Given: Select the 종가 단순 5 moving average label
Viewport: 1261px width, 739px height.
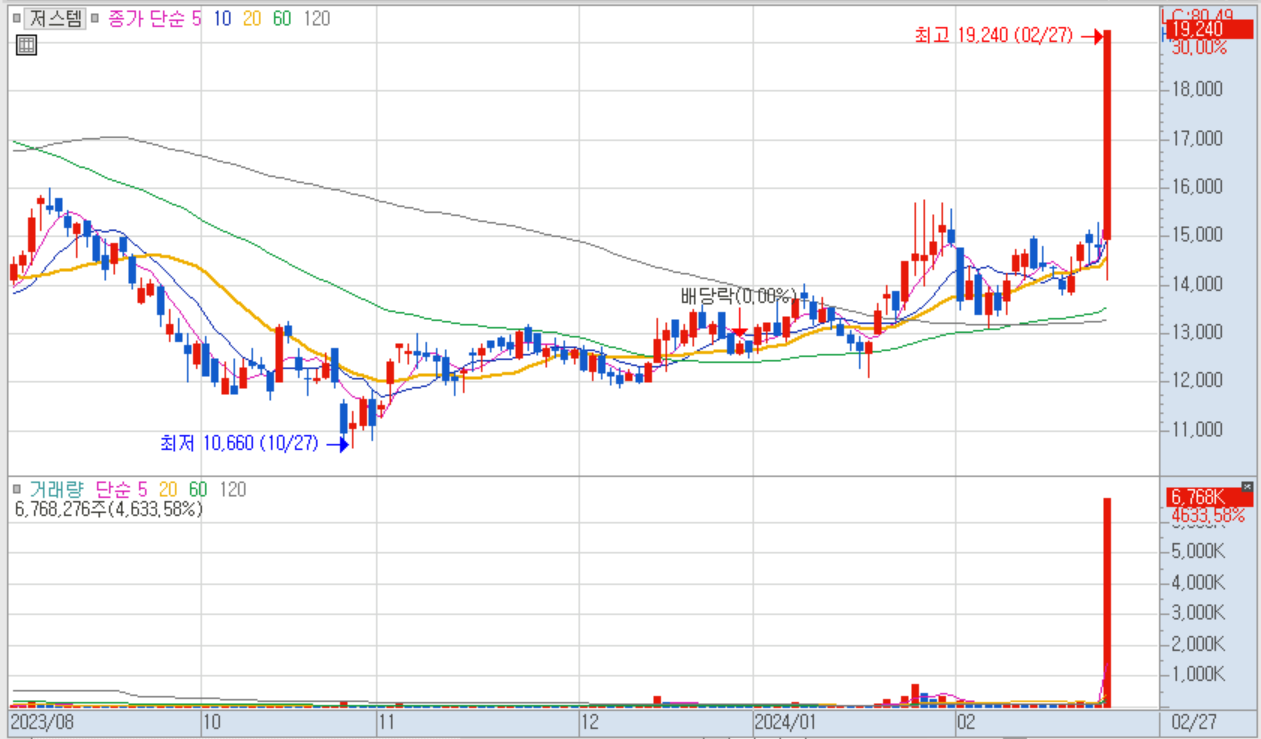Looking at the screenshot, I should (x=154, y=18).
